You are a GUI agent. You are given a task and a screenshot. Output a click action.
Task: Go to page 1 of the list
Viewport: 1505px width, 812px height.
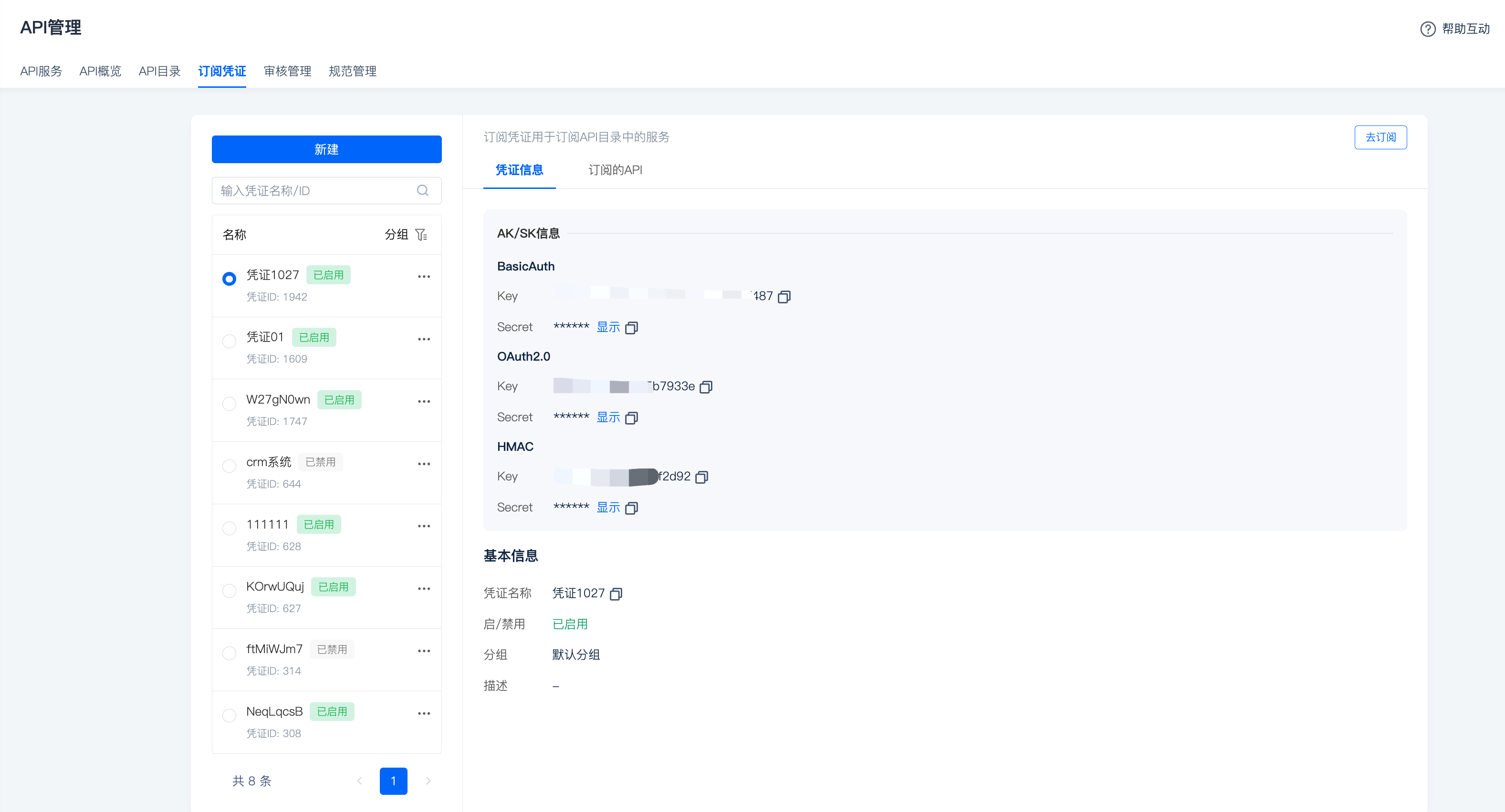pos(393,781)
